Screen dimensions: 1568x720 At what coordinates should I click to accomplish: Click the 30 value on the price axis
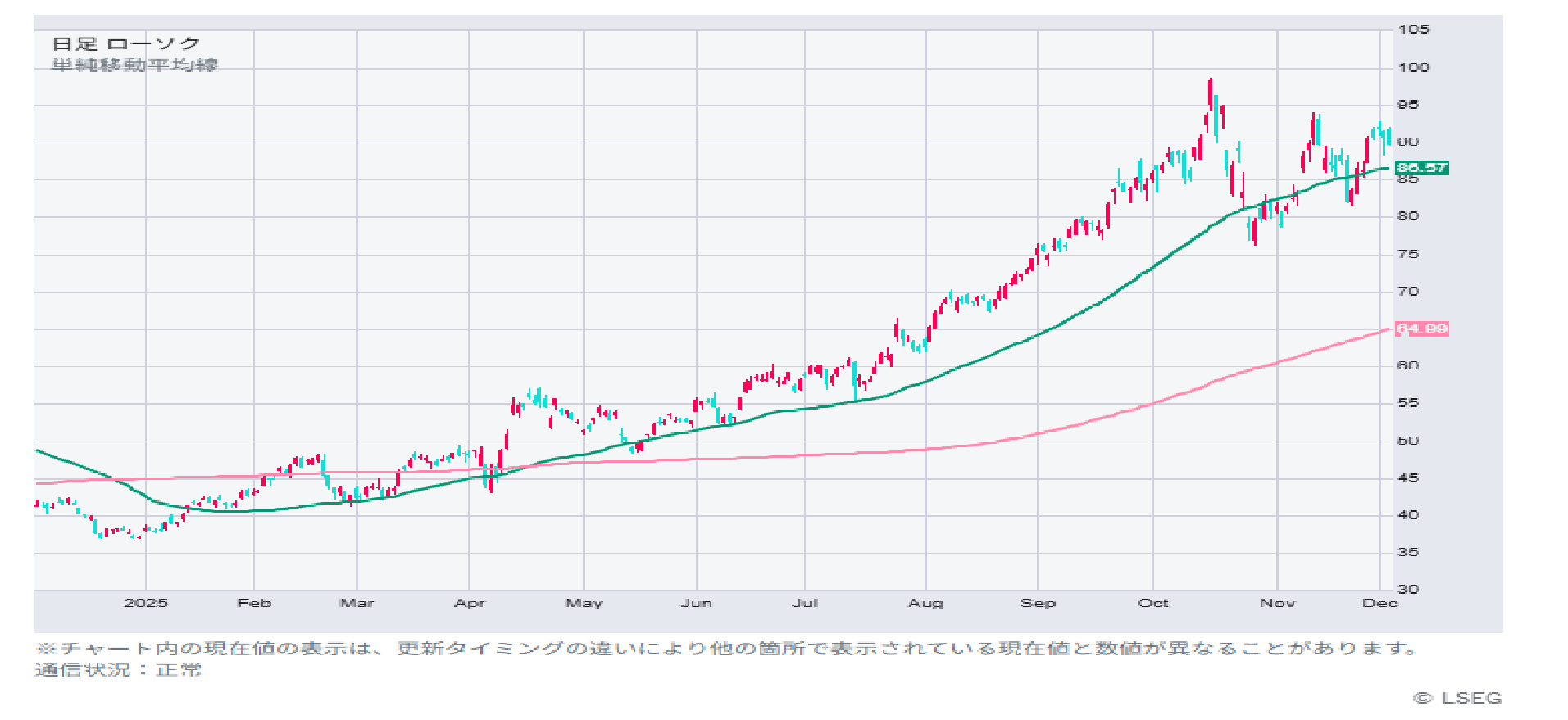pyautogui.click(x=1407, y=590)
